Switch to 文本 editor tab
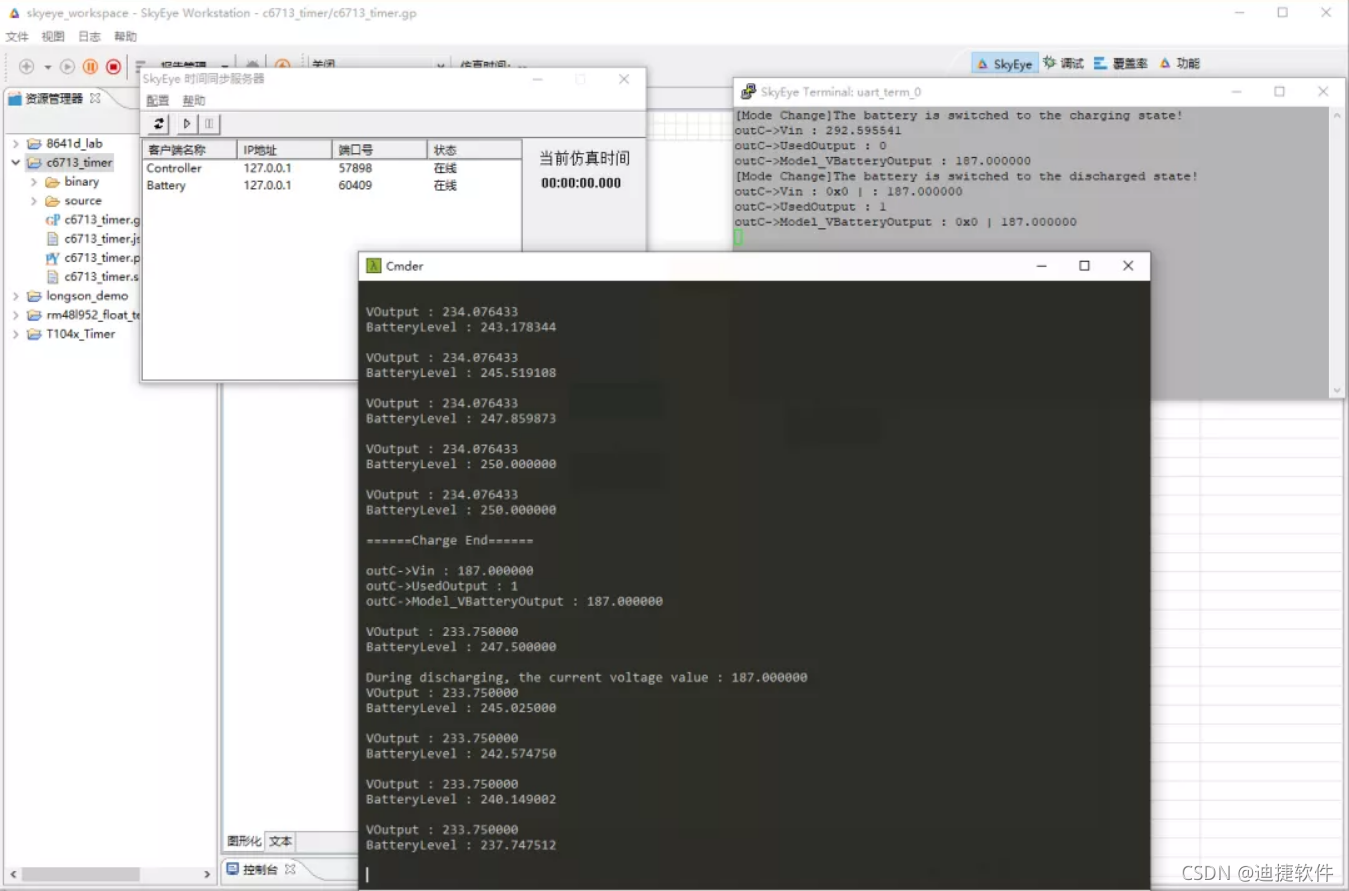The height and width of the screenshot is (891, 1349). (280, 842)
